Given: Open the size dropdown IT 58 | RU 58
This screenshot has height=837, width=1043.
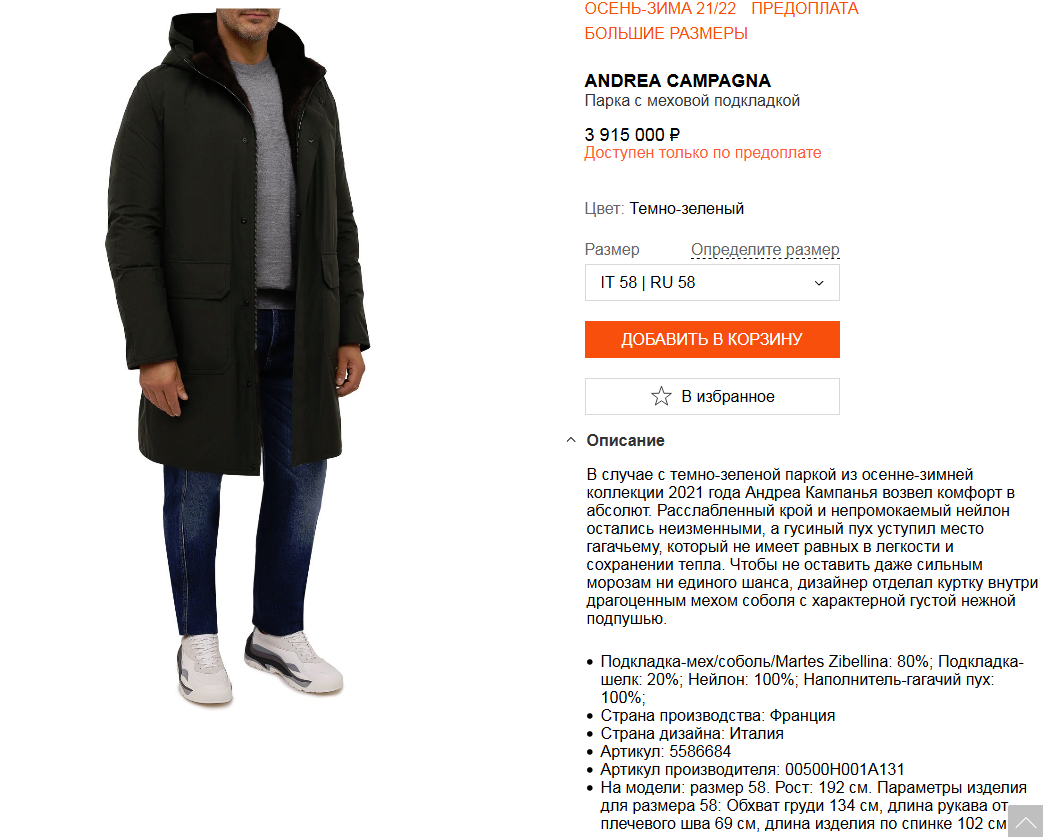Looking at the screenshot, I should tap(712, 283).
